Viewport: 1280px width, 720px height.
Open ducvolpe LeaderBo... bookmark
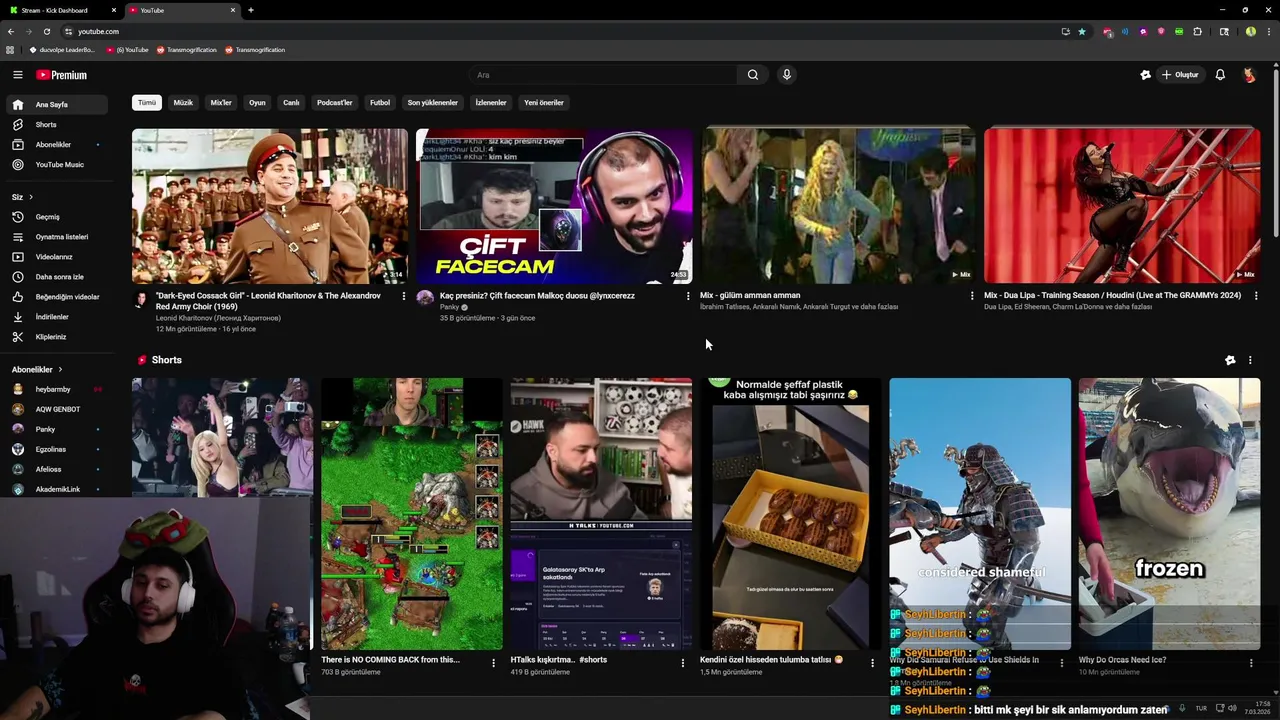62,50
